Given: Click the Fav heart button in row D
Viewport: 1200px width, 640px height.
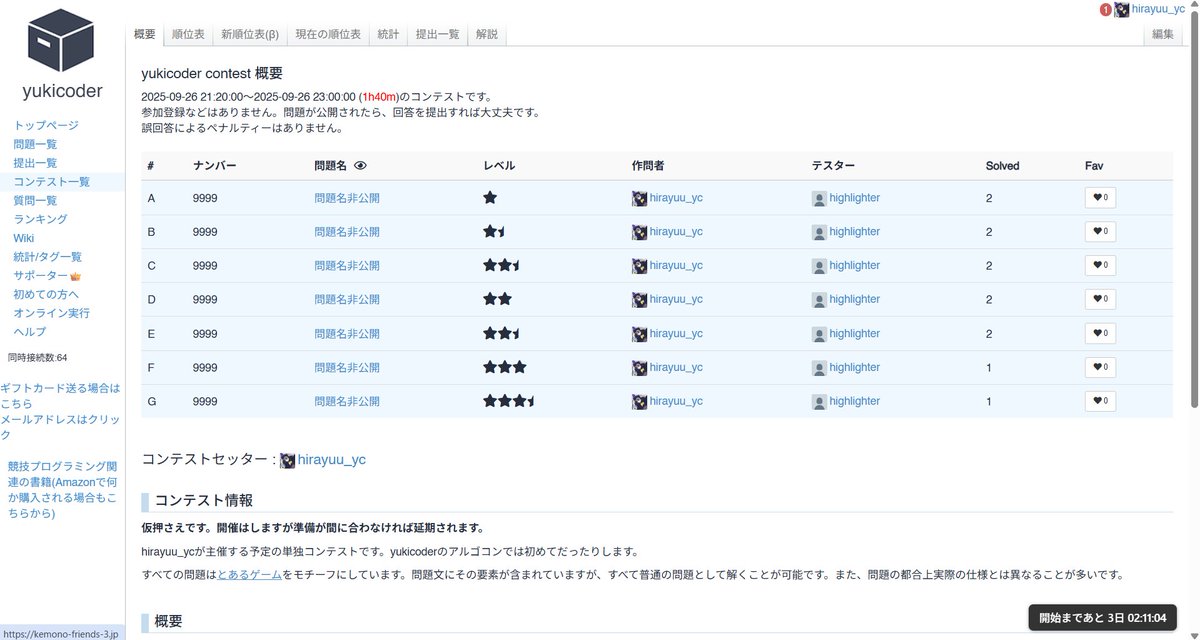Looking at the screenshot, I should point(1100,300).
